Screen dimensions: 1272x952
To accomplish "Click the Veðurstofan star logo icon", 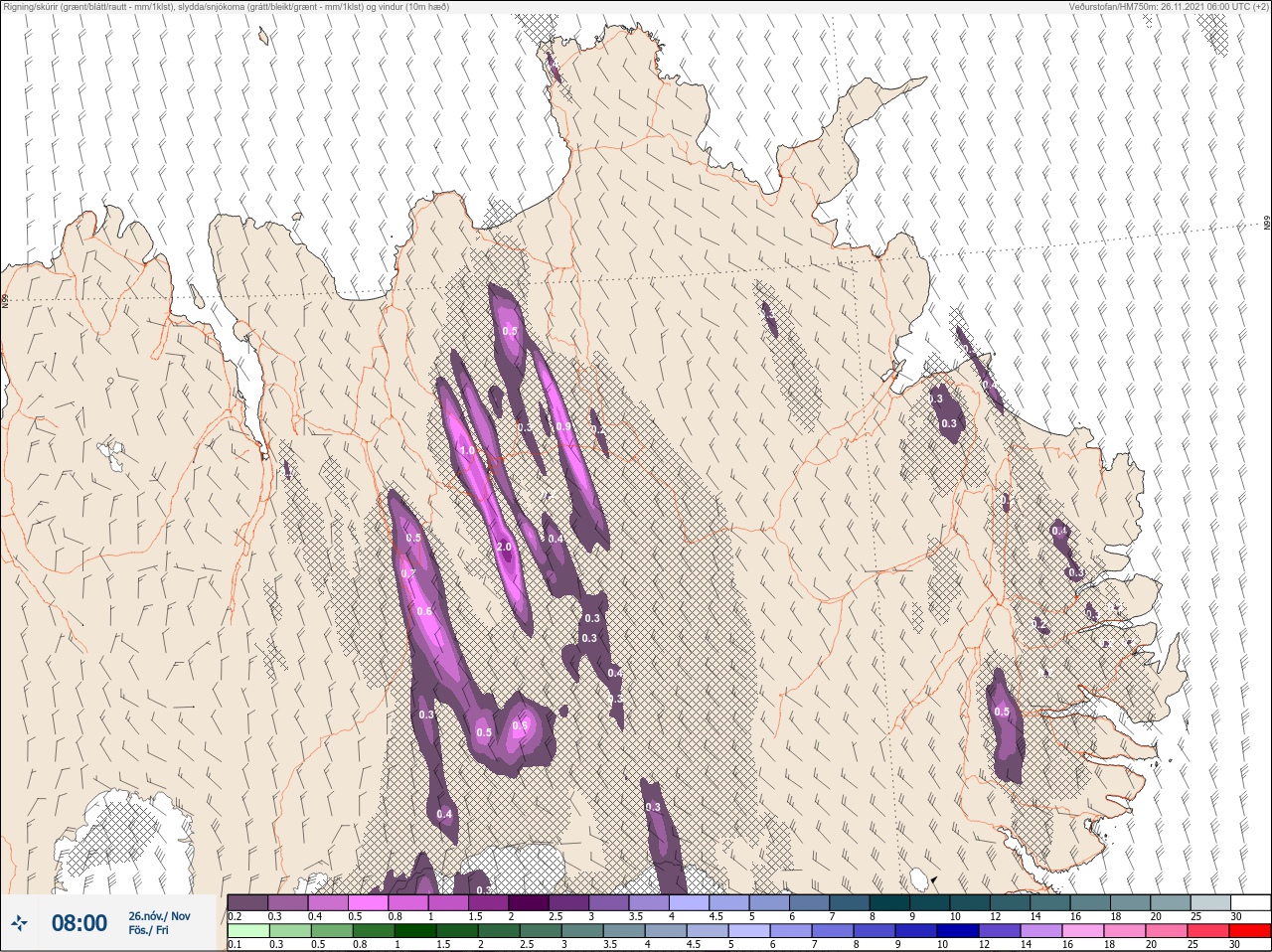I will pyautogui.click(x=21, y=923).
